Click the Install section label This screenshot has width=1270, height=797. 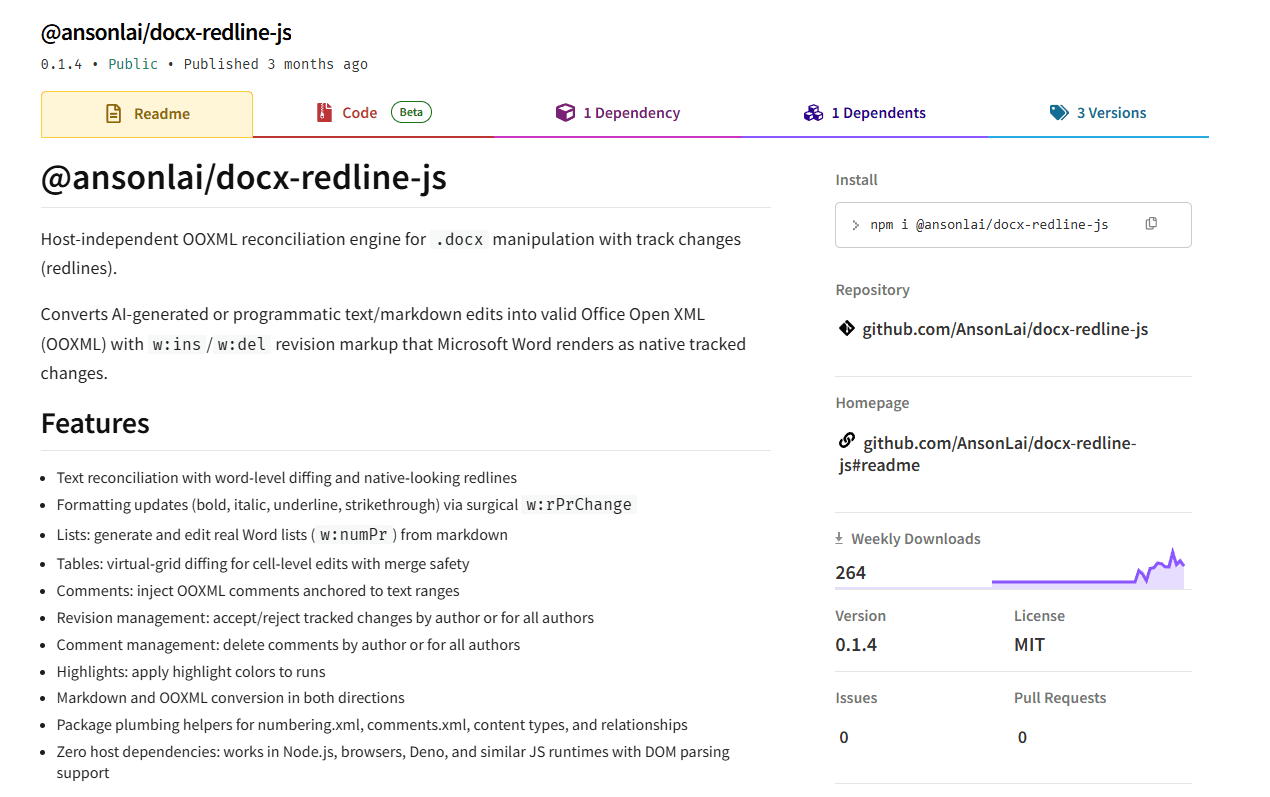click(x=856, y=180)
